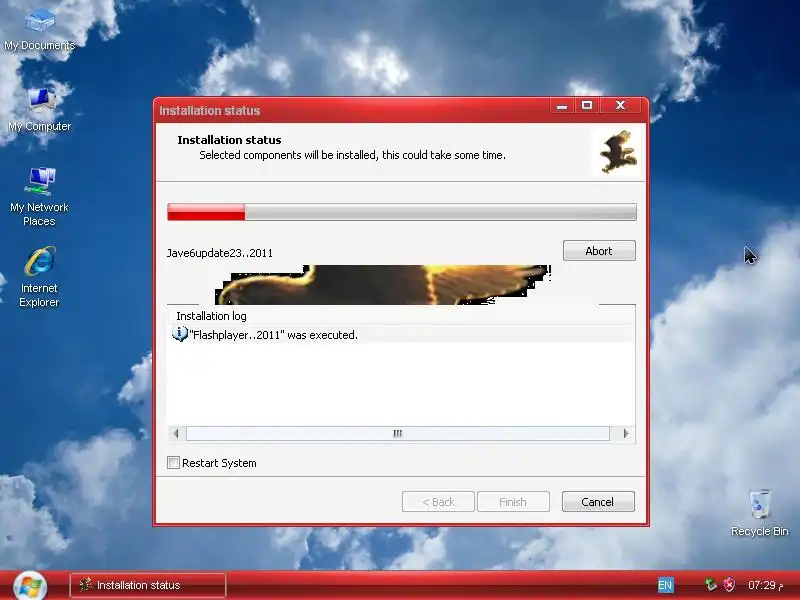Viewport: 800px width, 600px height.
Task: Click the Cancel button
Action: [x=598, y=502]
